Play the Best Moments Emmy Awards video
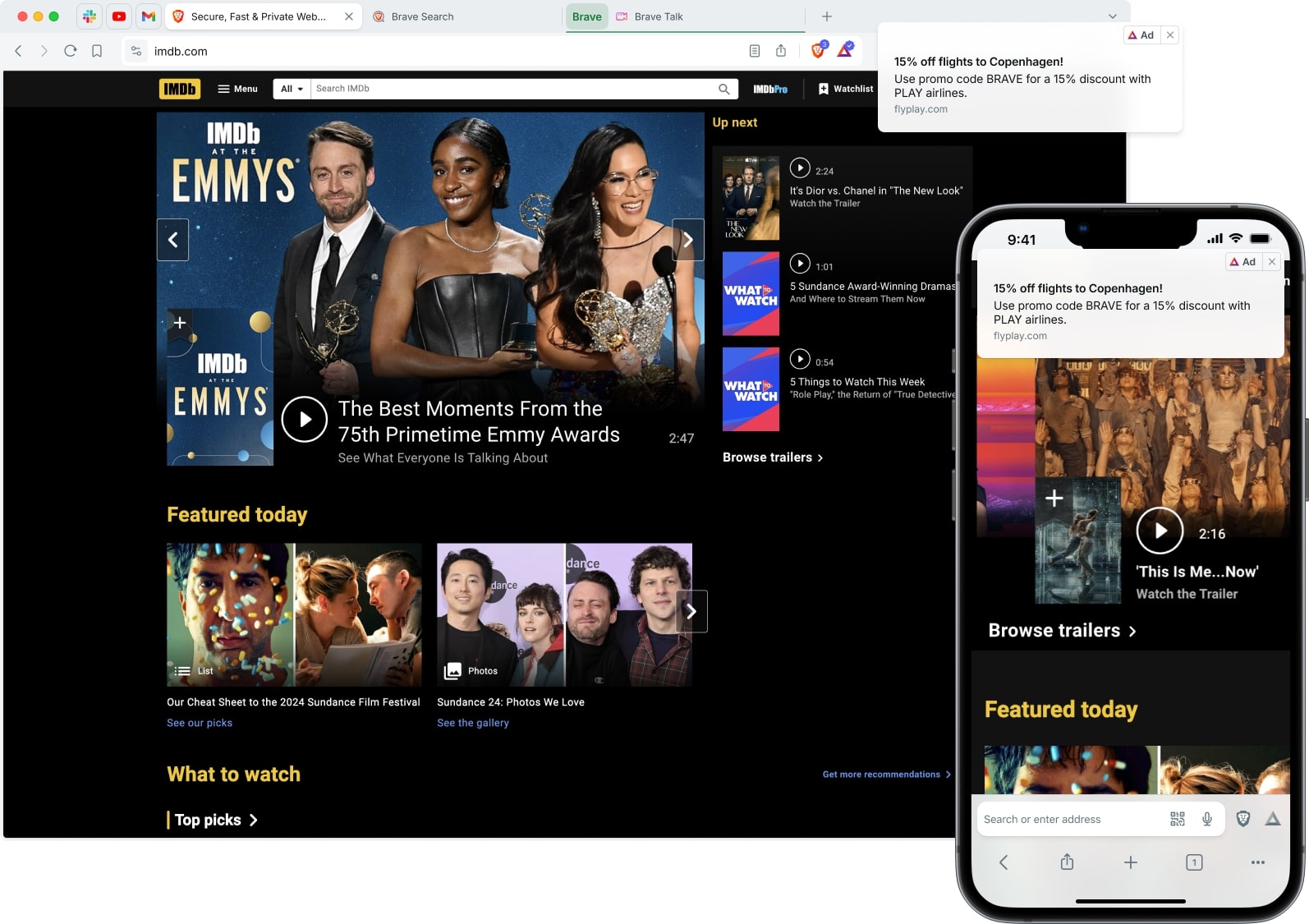 click(305, 419)
